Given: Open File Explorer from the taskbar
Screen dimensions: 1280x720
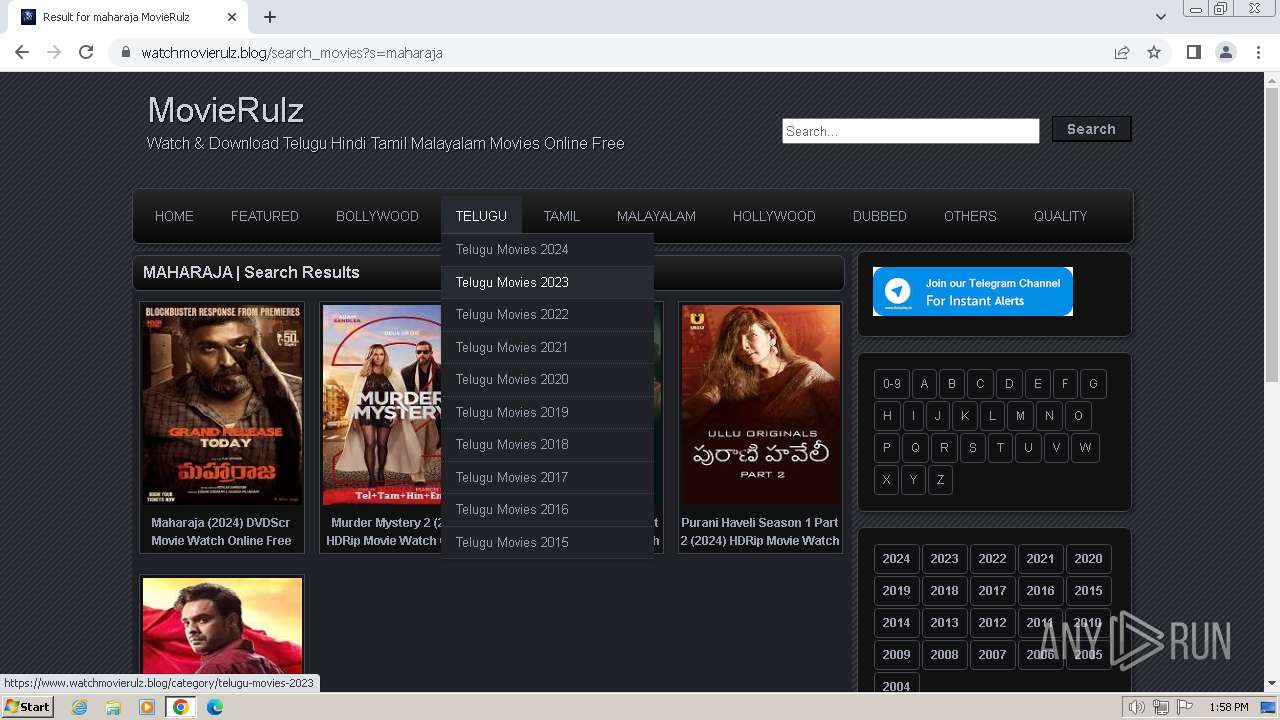Looking at the screenshot, I should point(113,707).
